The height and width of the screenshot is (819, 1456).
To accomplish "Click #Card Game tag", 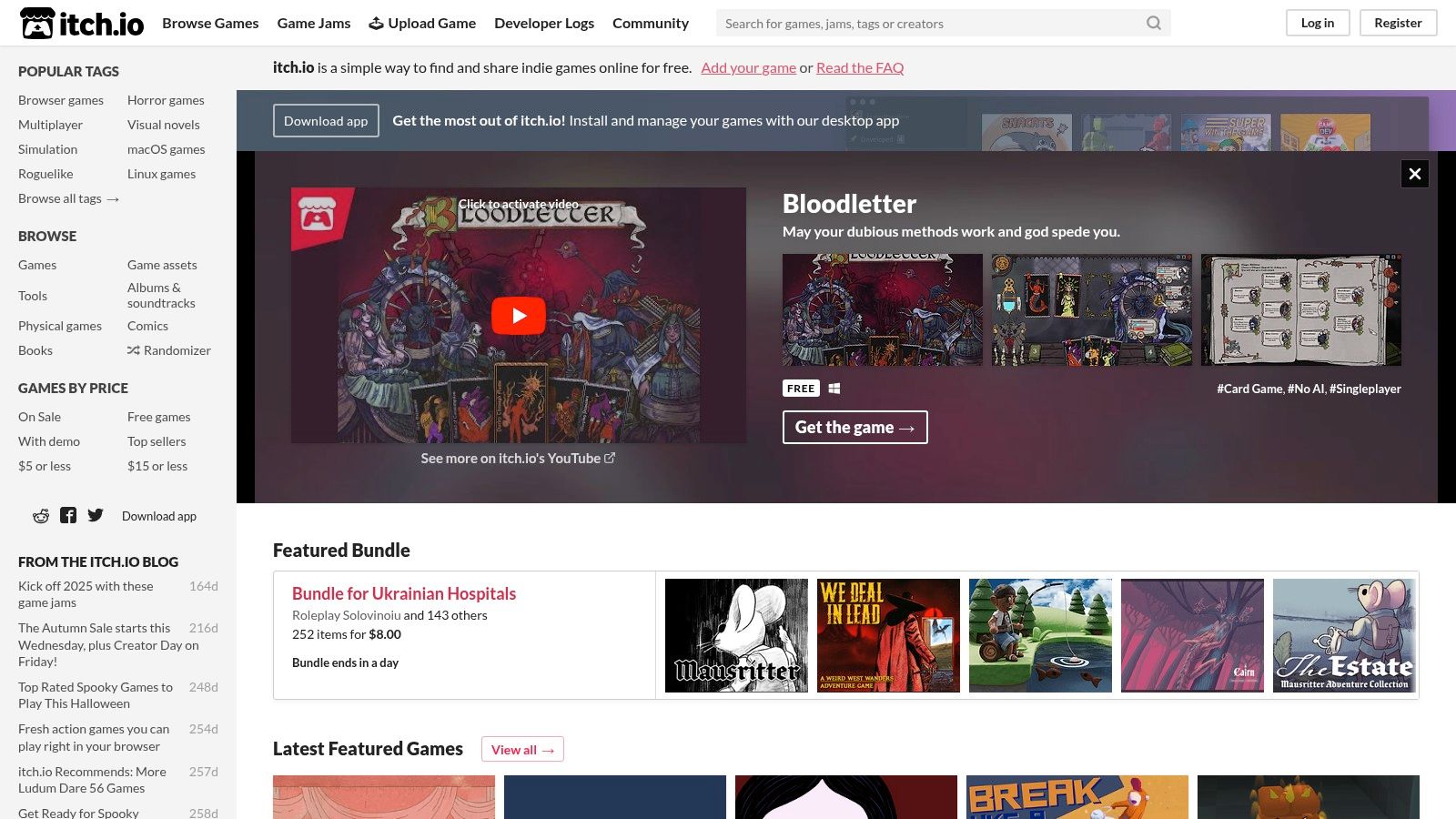I will (x=1250, y=389).
